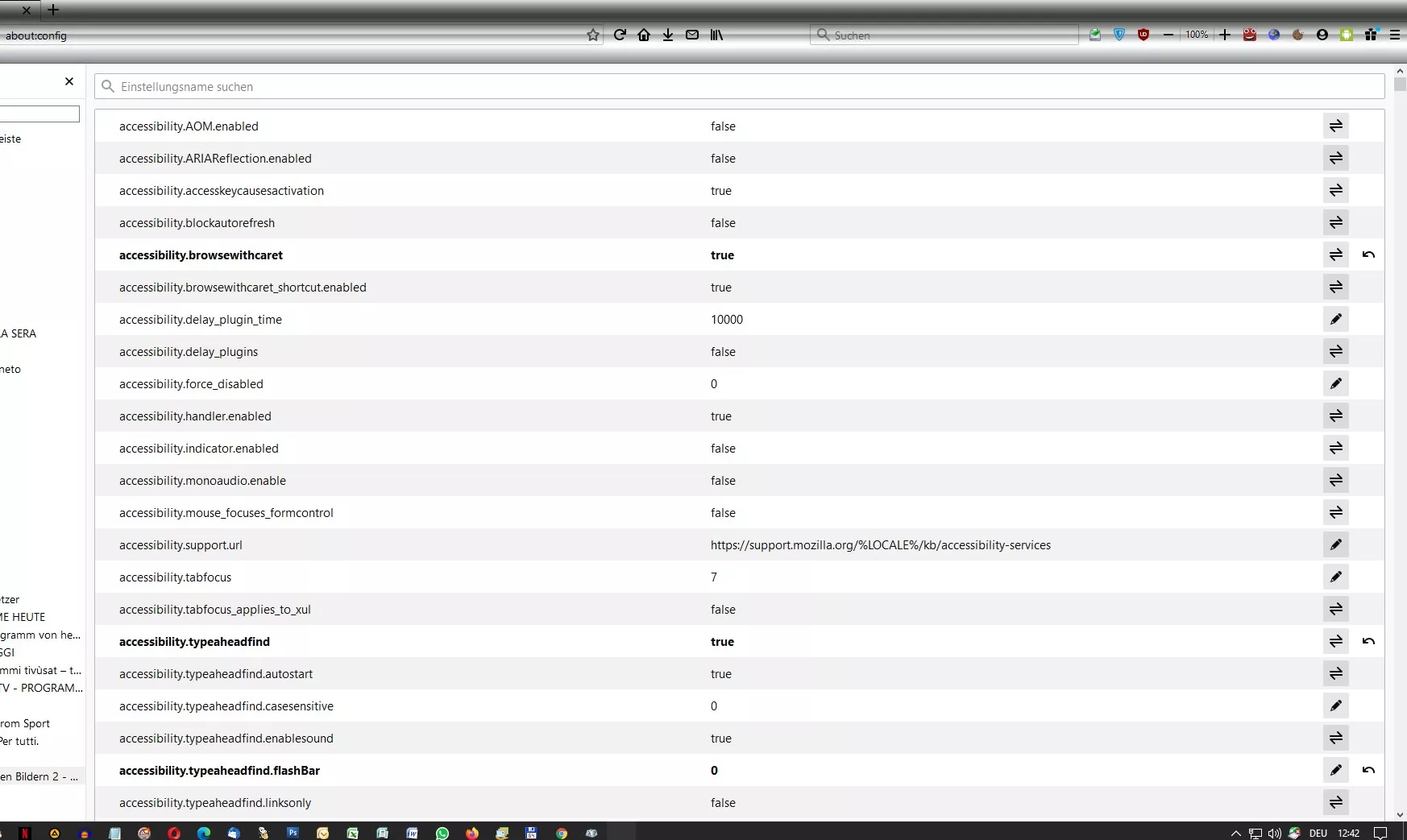The height and width of the screenshot is (840, 1407).
Task: Click the blue shield extension icon
Action: click(x=1119, y=35)
